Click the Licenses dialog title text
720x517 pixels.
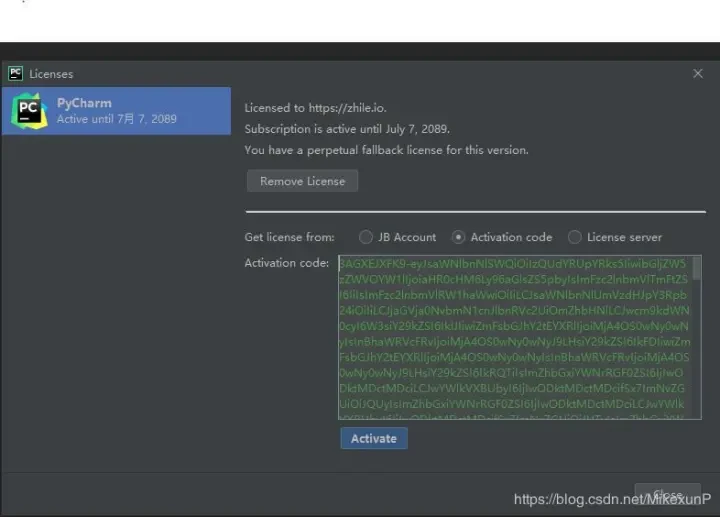[x=51, y=73]
